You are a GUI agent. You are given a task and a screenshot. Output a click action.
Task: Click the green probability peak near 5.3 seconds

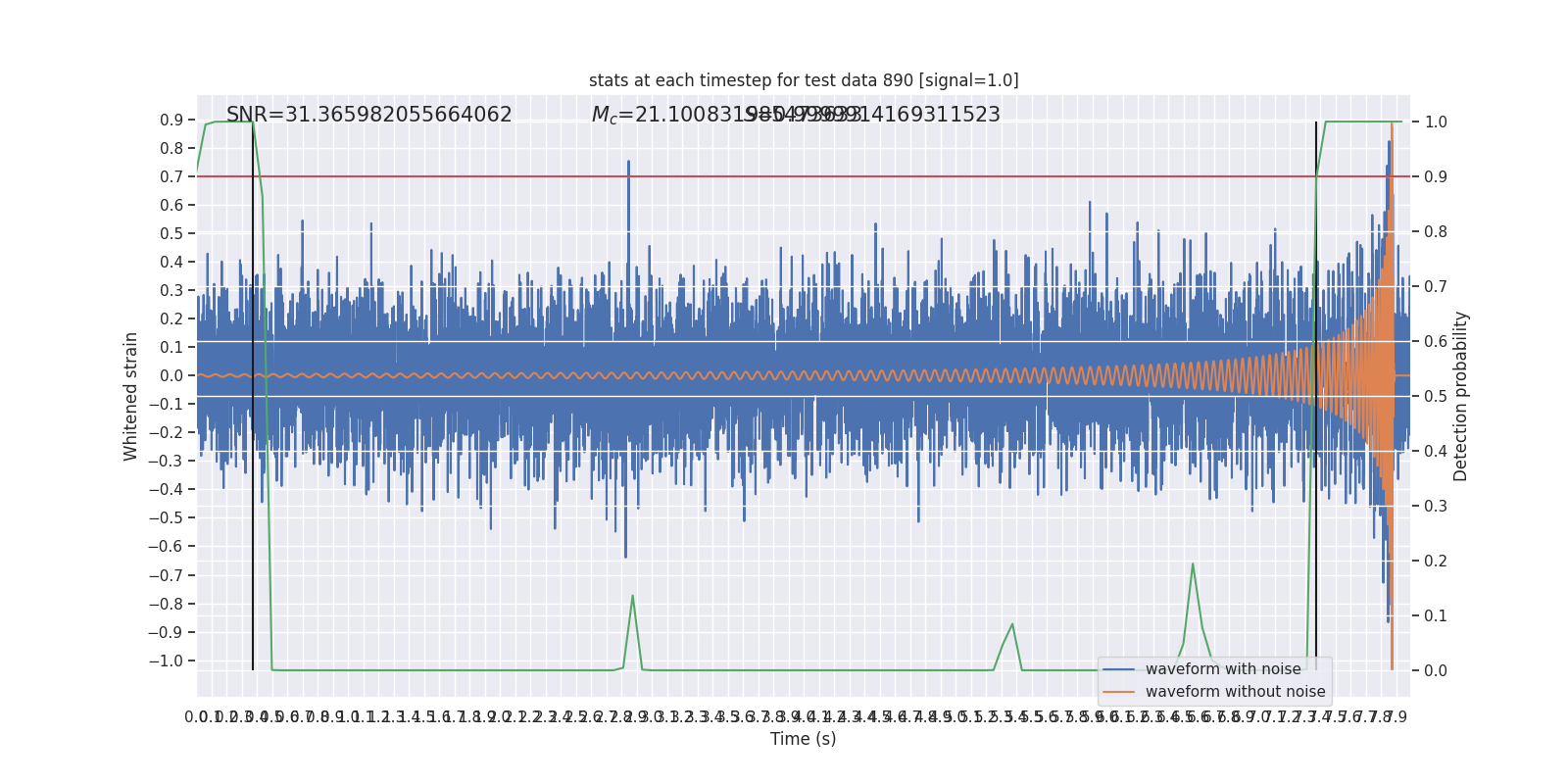coord(1012,625)
